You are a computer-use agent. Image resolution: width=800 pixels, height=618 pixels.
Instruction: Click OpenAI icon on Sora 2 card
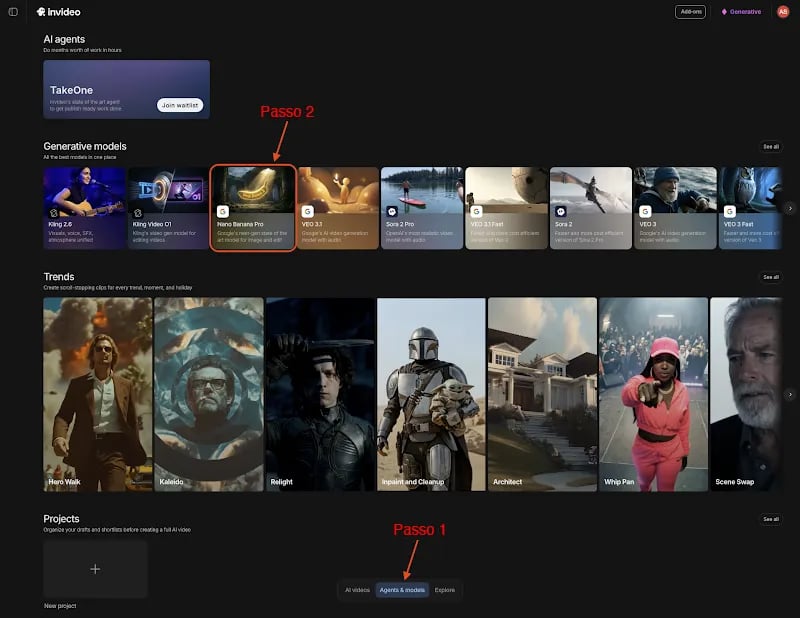click(561, 211)
